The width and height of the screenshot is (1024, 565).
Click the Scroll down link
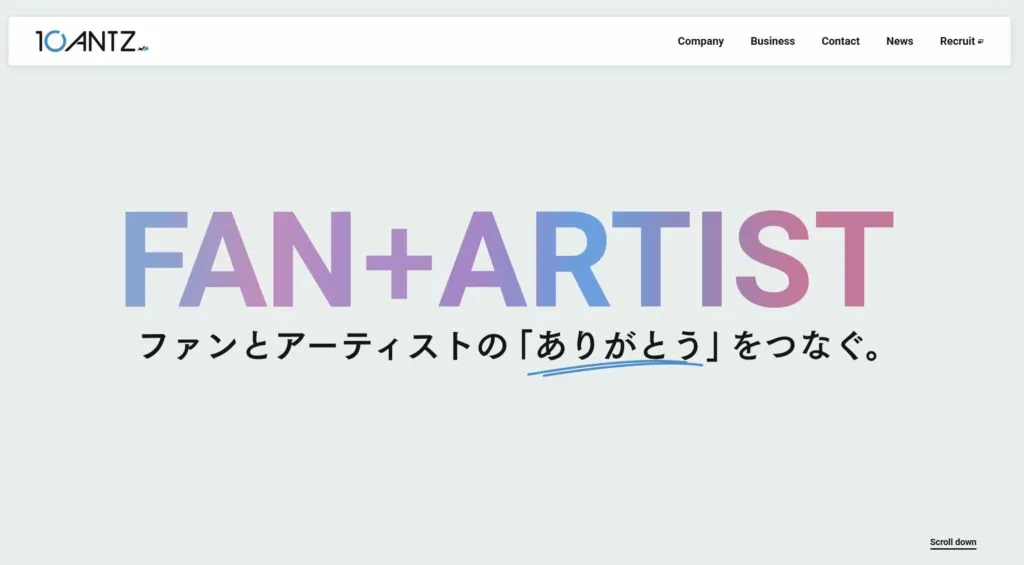click(x=953, y=542)
